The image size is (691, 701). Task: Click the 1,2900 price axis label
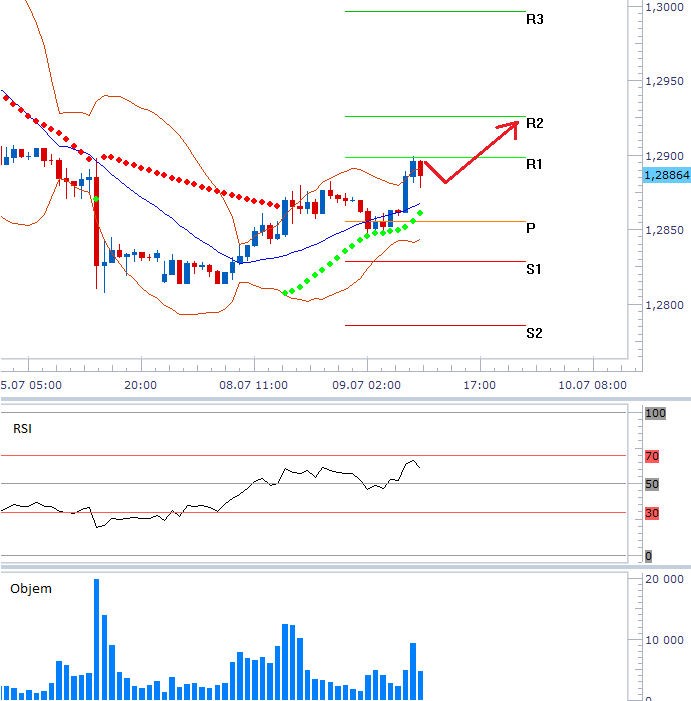click(664, 156)
